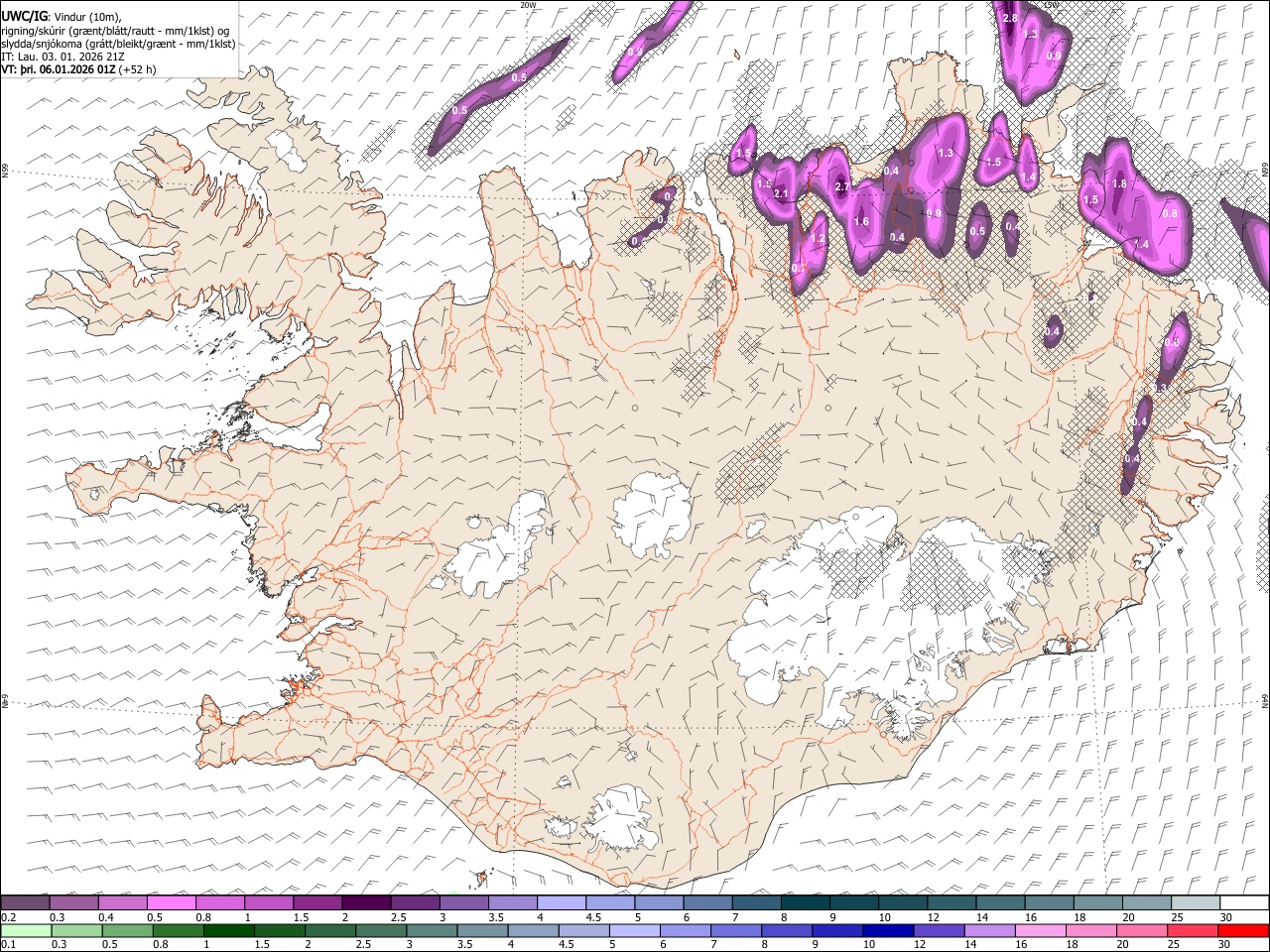Select the 'VT: þri. 06.01.2026 01Z' valid time
Viewport: 1270px width, 952px height.
(58, 70)
